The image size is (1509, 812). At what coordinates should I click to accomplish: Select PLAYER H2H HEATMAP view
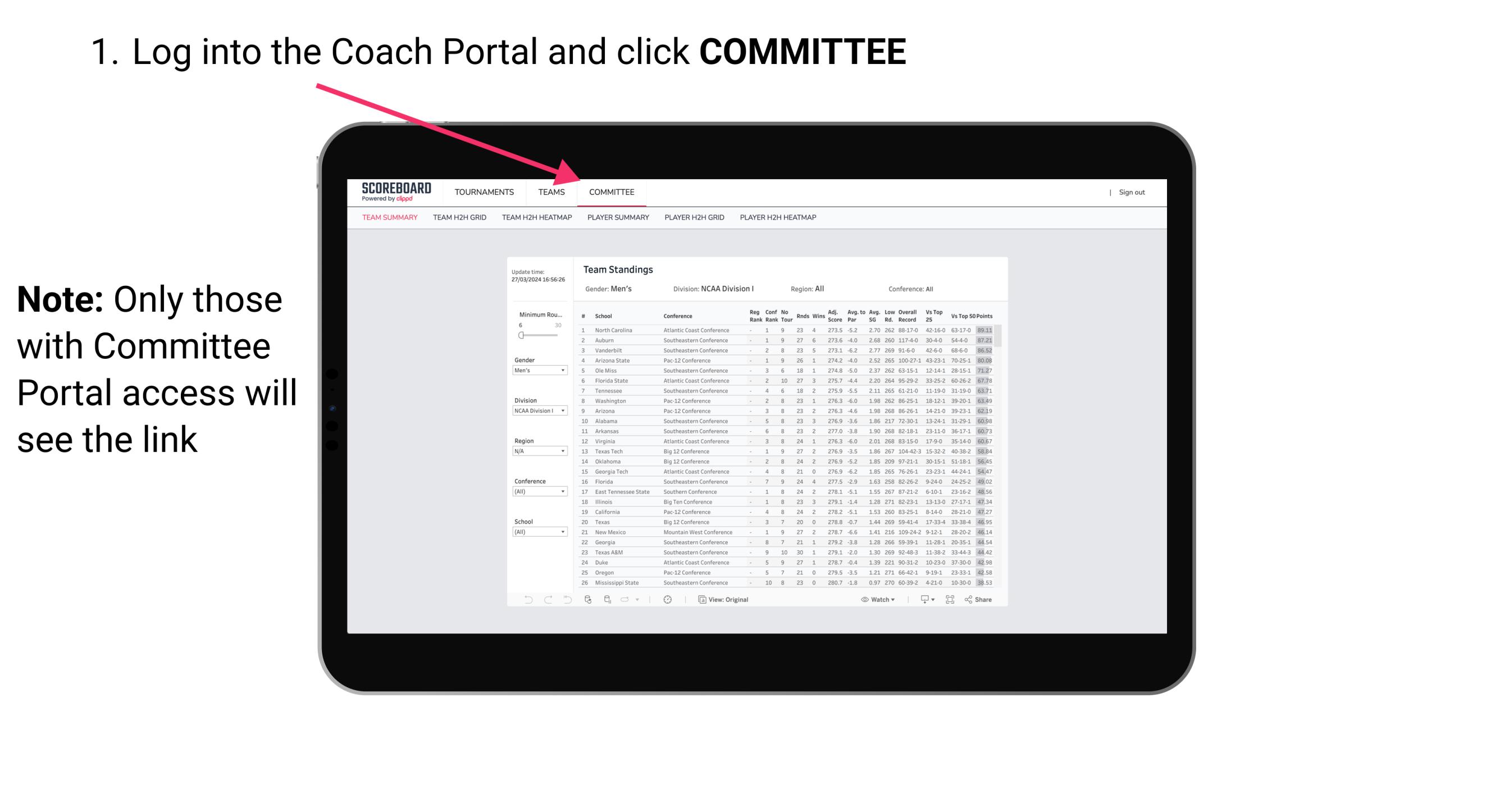click(x=780, y=218)
